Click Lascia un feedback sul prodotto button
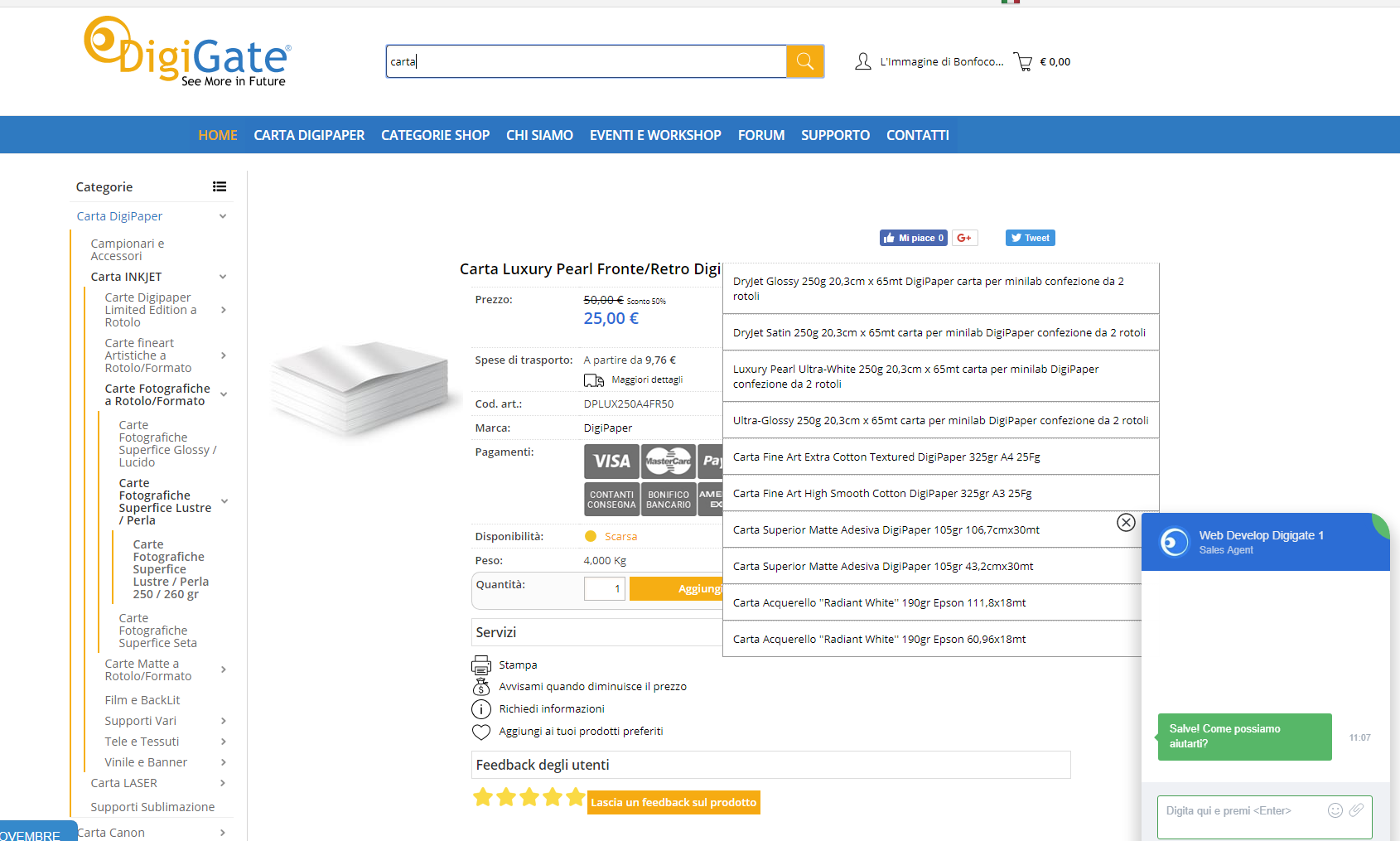The image size is (1400, 841). [673, 802]
